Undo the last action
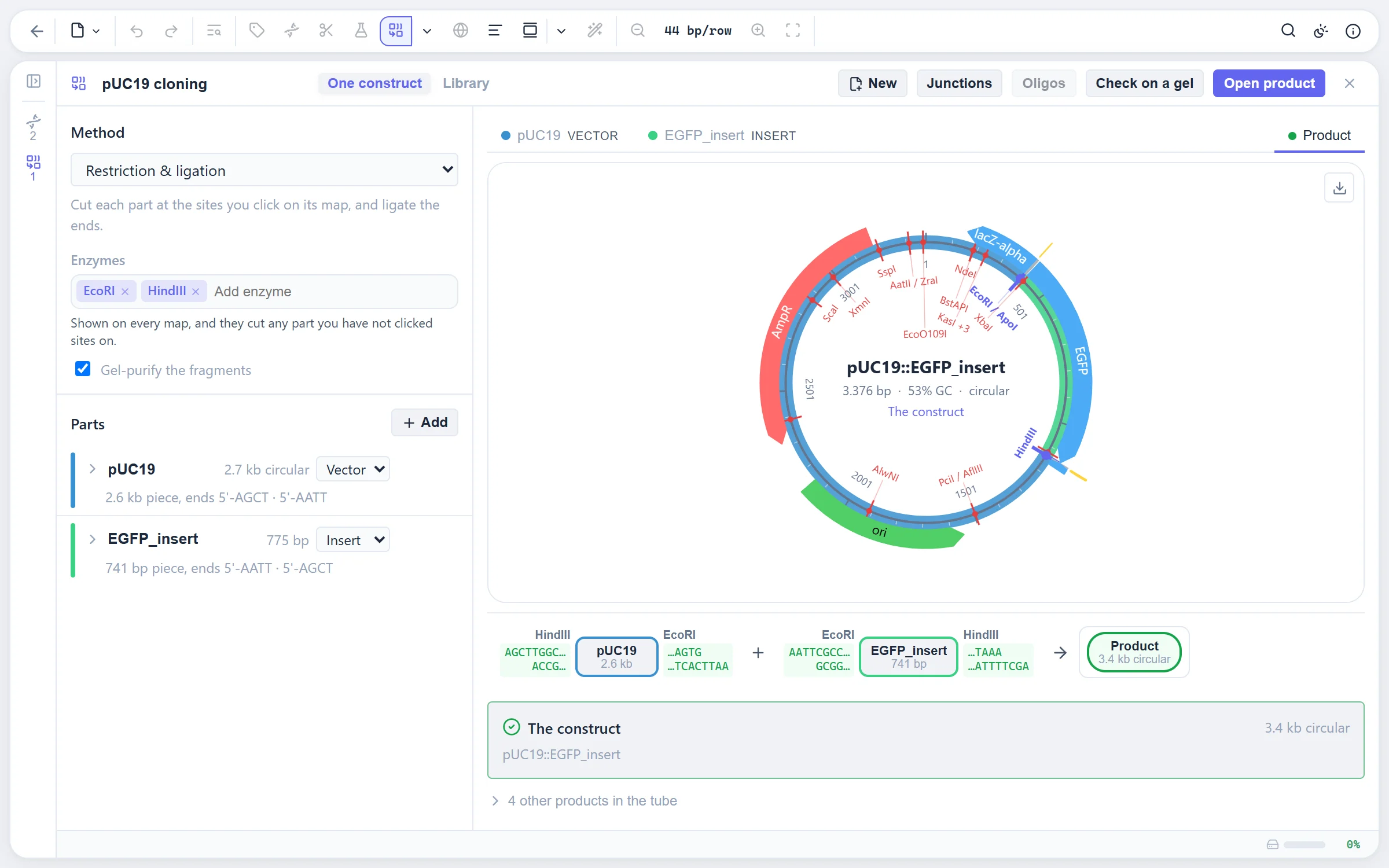The width and height of the screenshot is (1389, 868). pyautogui.click(x=137, y=31)
